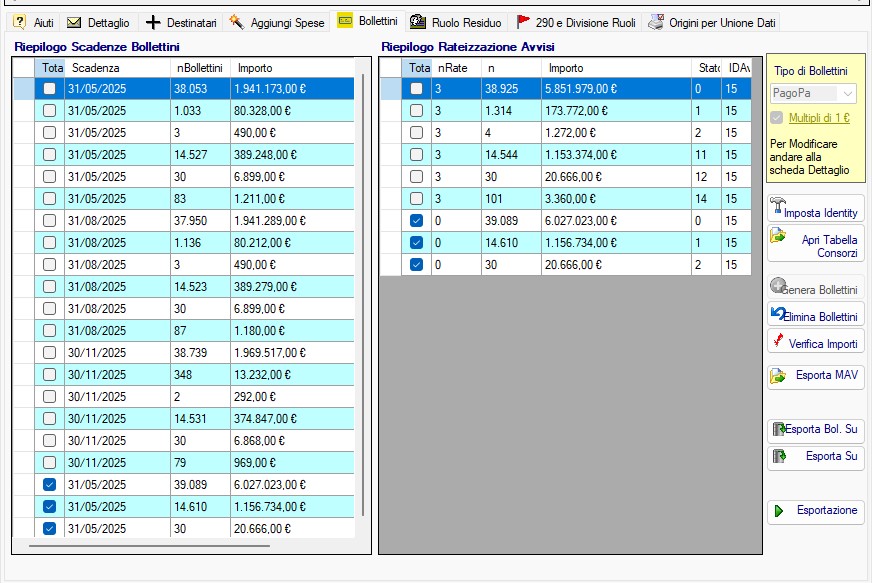Sort by the nRate column header
This screenshot has width=872, height=583.
[x=455, y=67]
